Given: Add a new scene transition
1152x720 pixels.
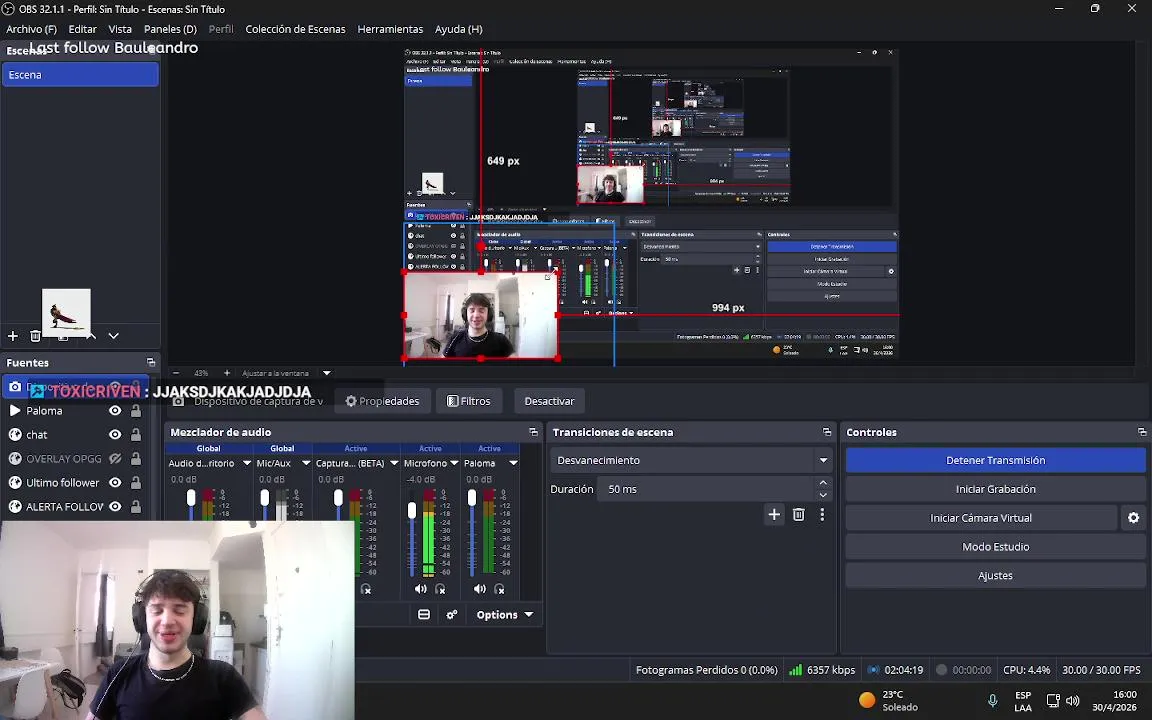Looking at the screenshot, I should click(774, 514).
